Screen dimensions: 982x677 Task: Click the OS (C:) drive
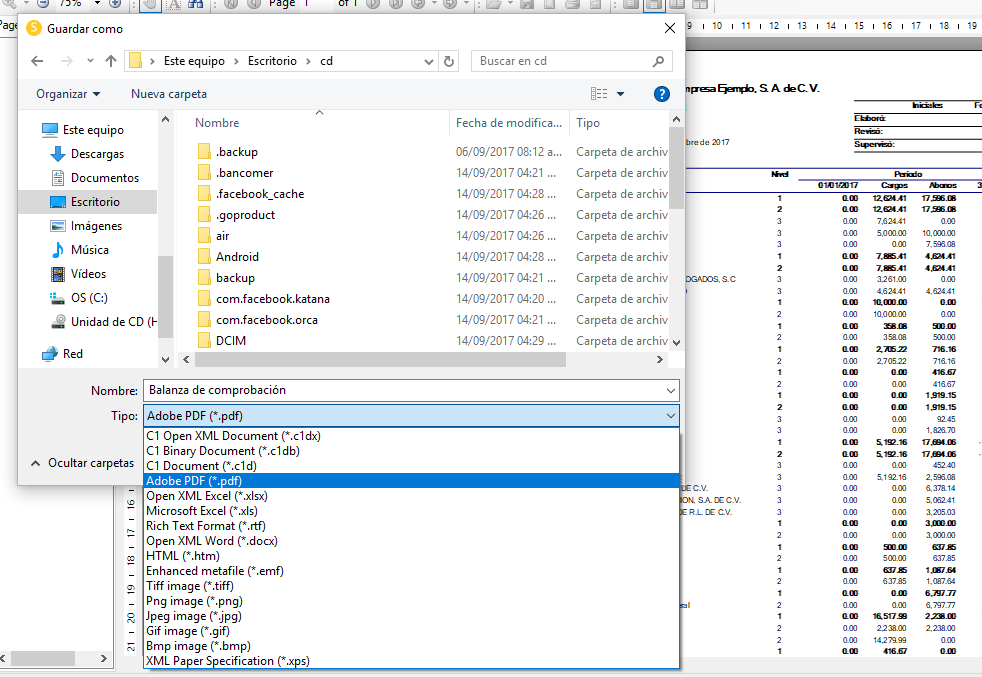click(x=89, y=298)
